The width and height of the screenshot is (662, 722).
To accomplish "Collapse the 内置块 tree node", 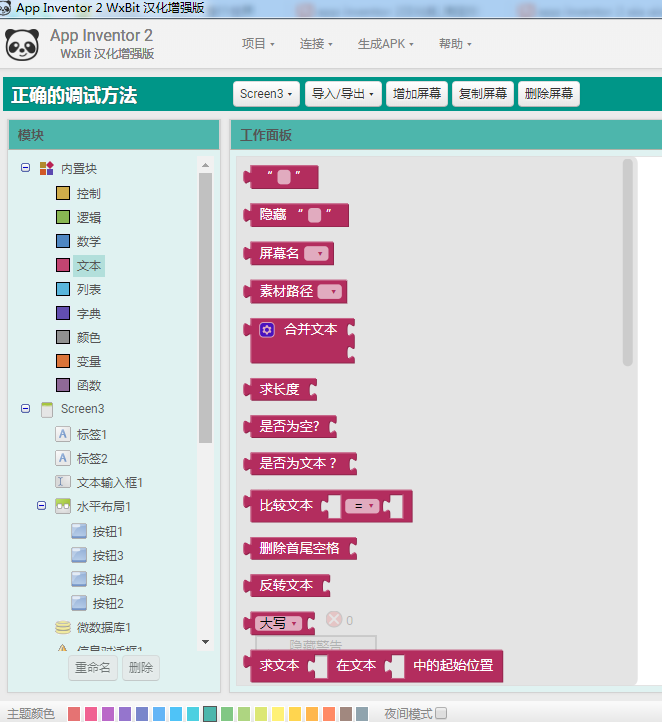I will point(26,168).
